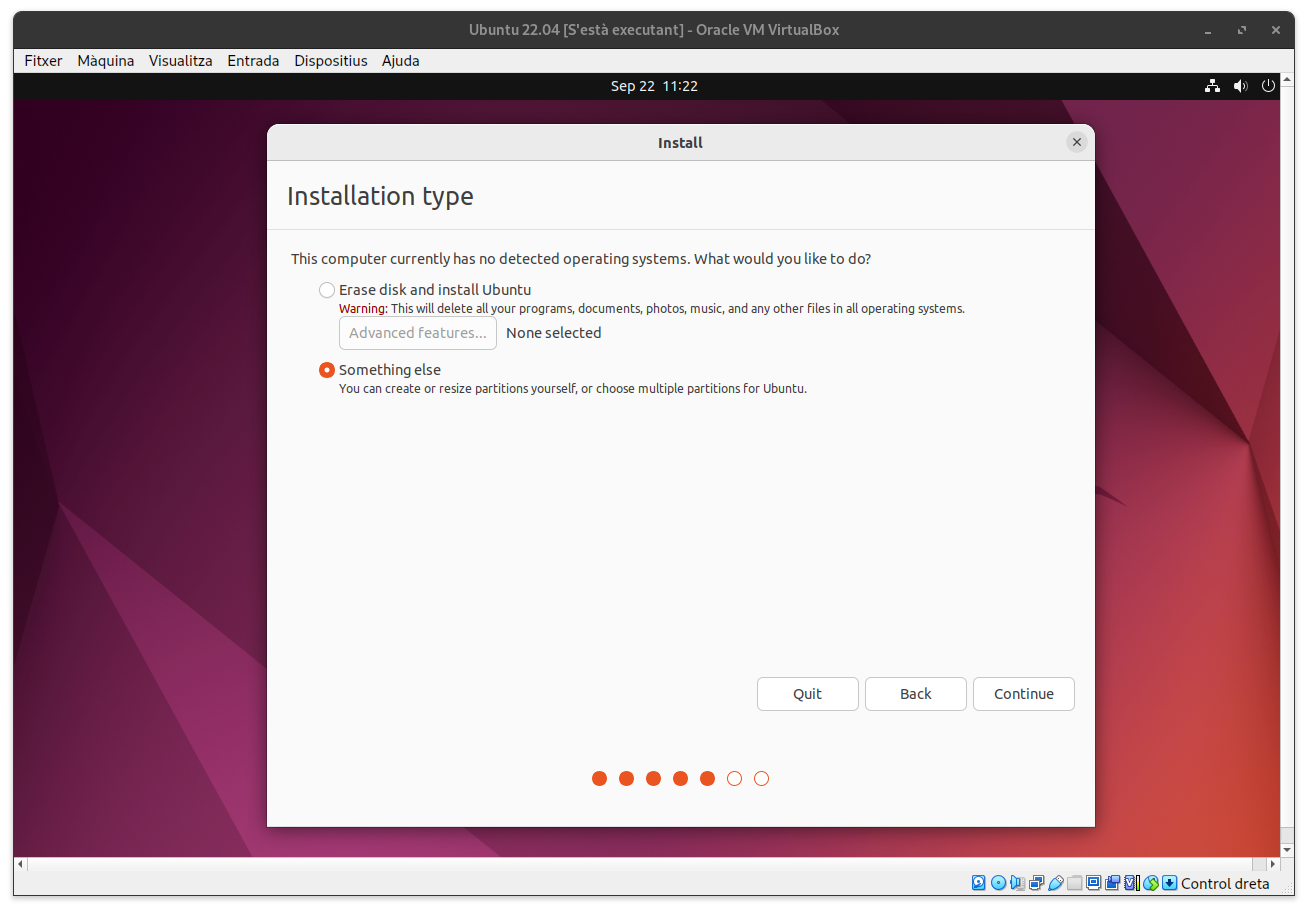Click the mouse integration status icon
Screen dimensions: 1308x912
[x=1151, y=883]
